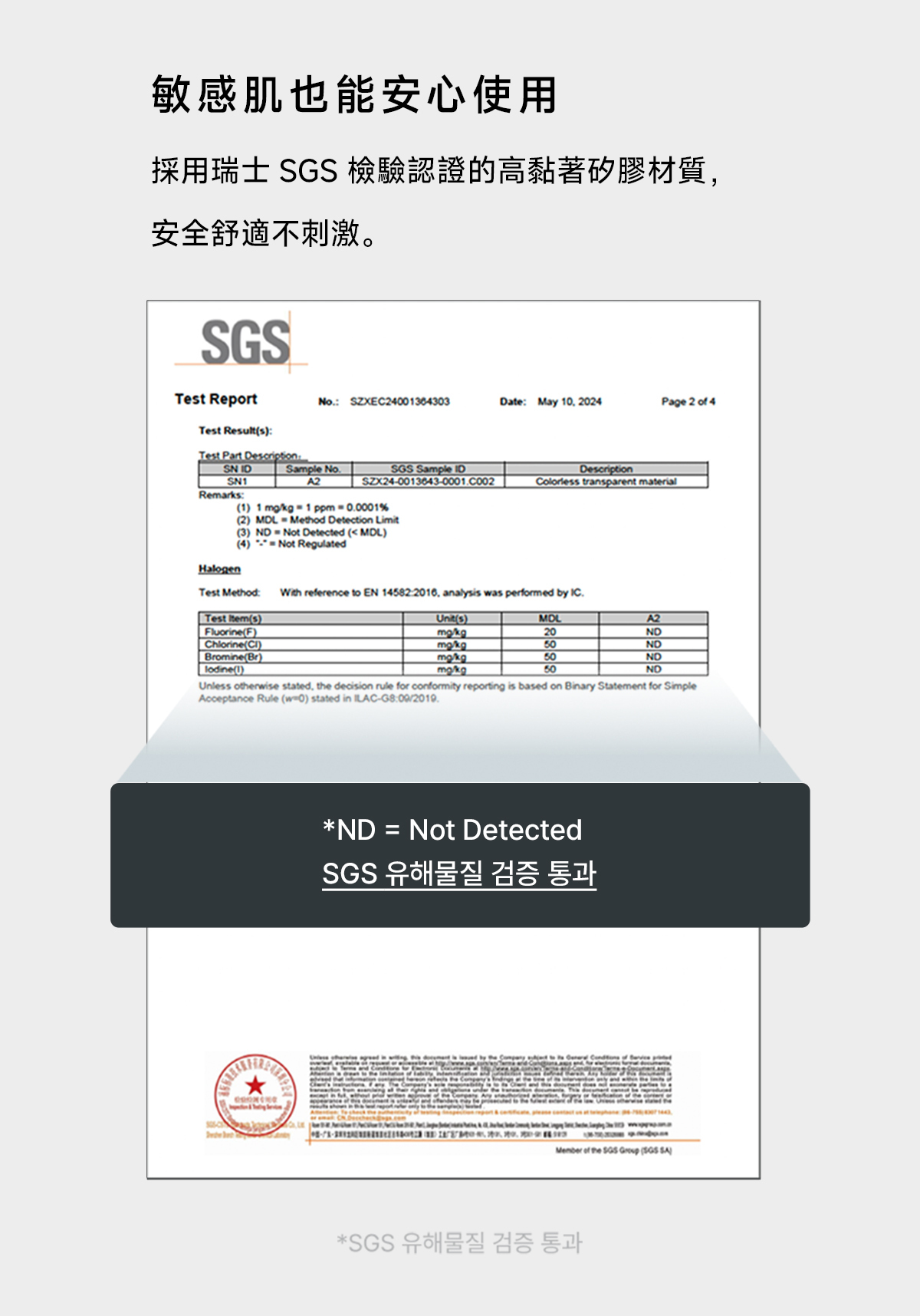Click underlined SGS 유해물질 검증 통과 in banner
The image size is (920, 1316).
pyautogui.click(x=459, y=873)
